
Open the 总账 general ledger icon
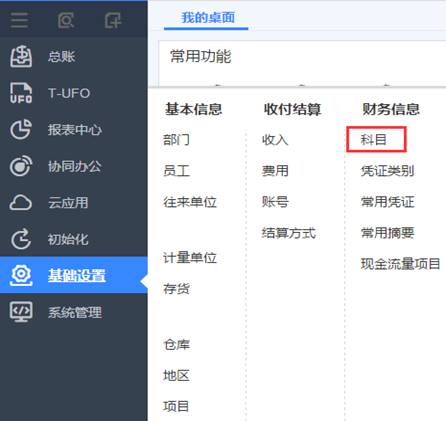click(x=21, y=56)
